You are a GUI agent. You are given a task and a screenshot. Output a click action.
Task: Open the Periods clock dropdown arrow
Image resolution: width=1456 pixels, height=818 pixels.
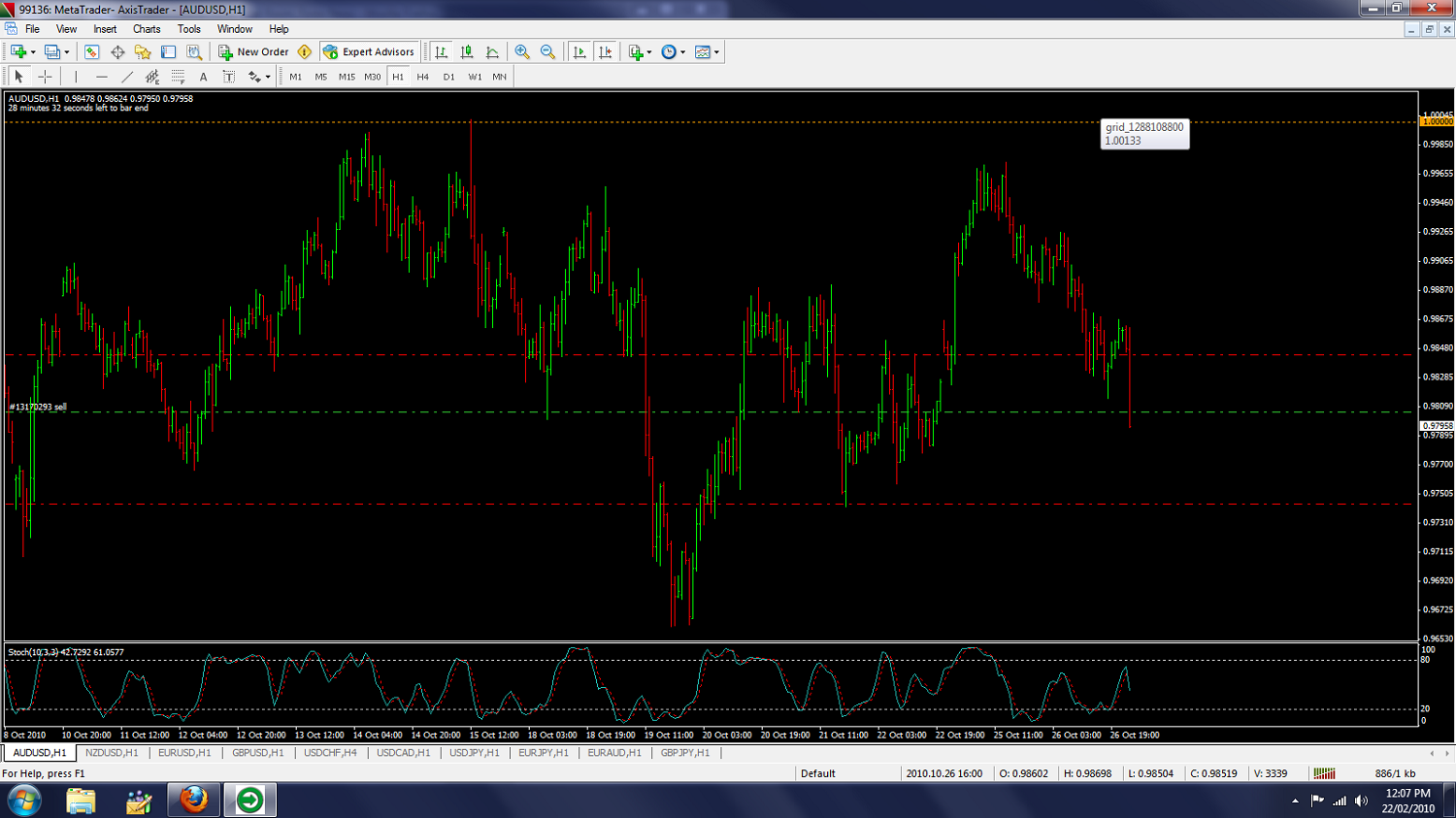(683, 52)
